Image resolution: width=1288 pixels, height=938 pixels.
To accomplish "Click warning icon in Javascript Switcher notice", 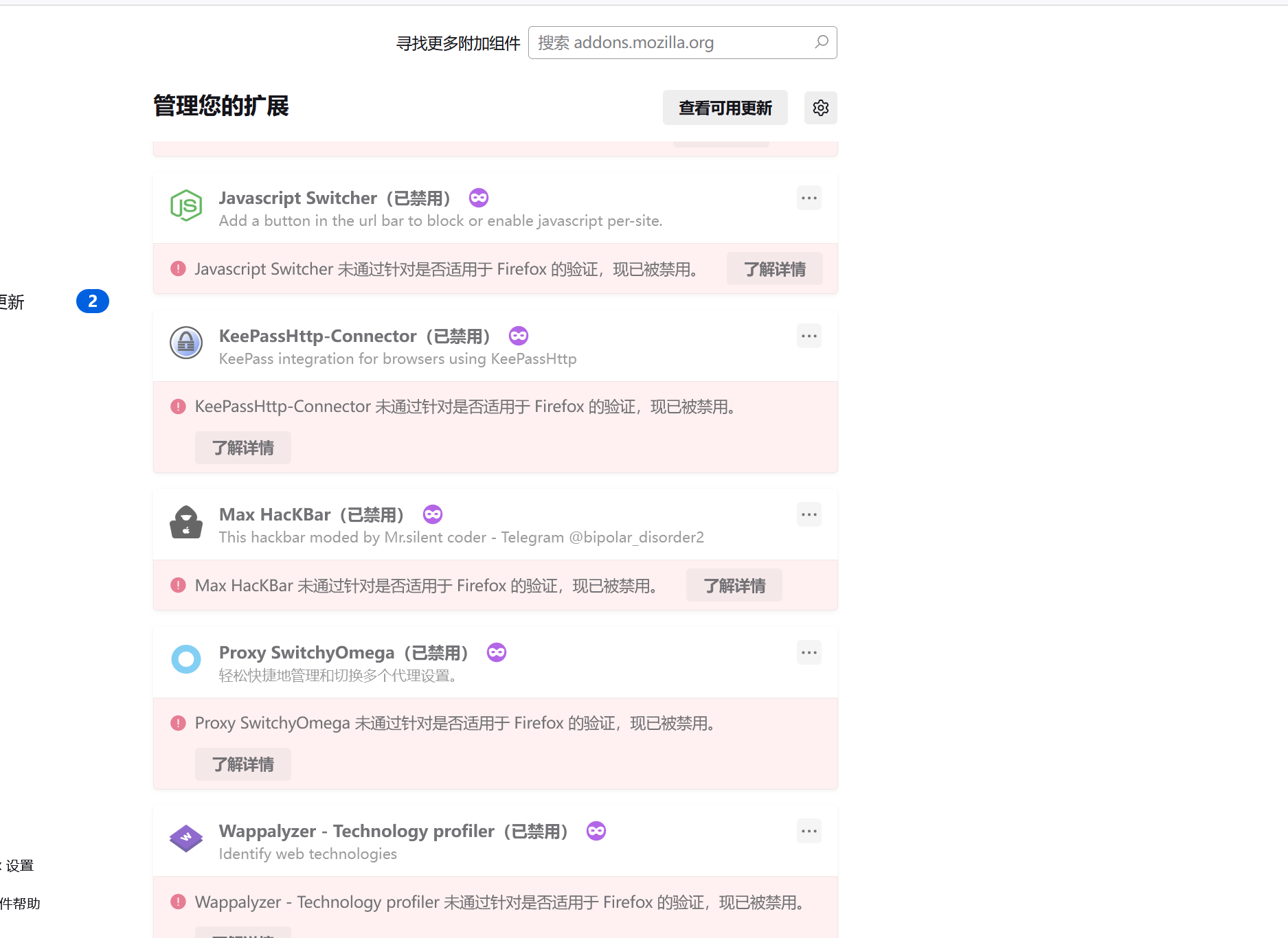I will pos(178,268).
